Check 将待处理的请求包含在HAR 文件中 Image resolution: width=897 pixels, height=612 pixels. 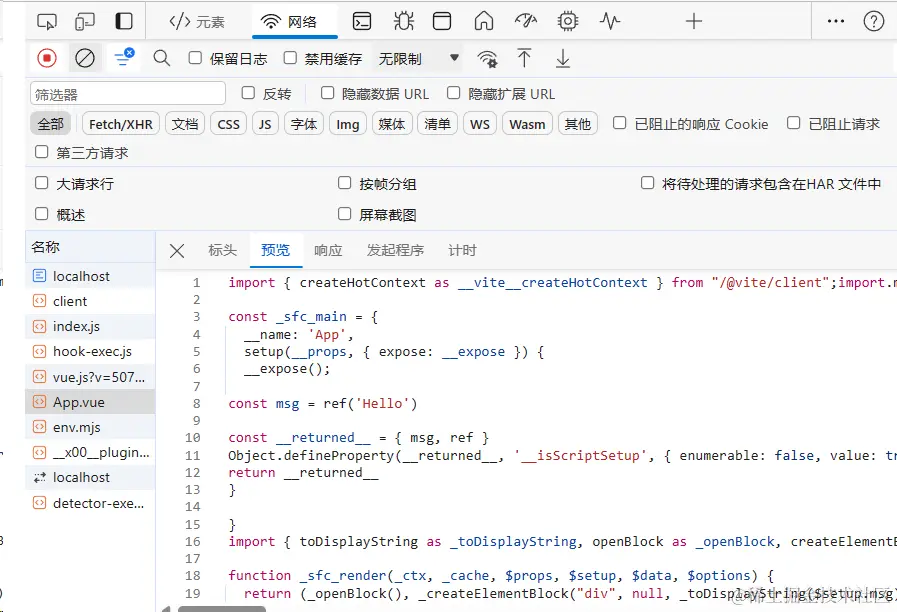[647, 183]
